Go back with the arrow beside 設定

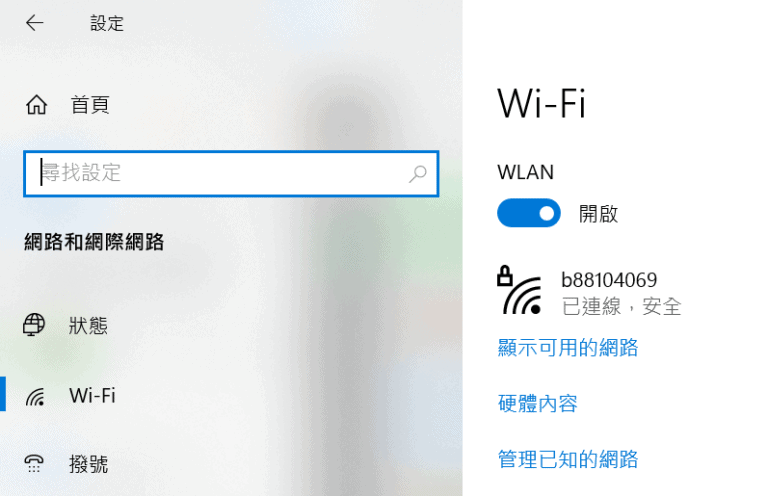click(35, 23)
